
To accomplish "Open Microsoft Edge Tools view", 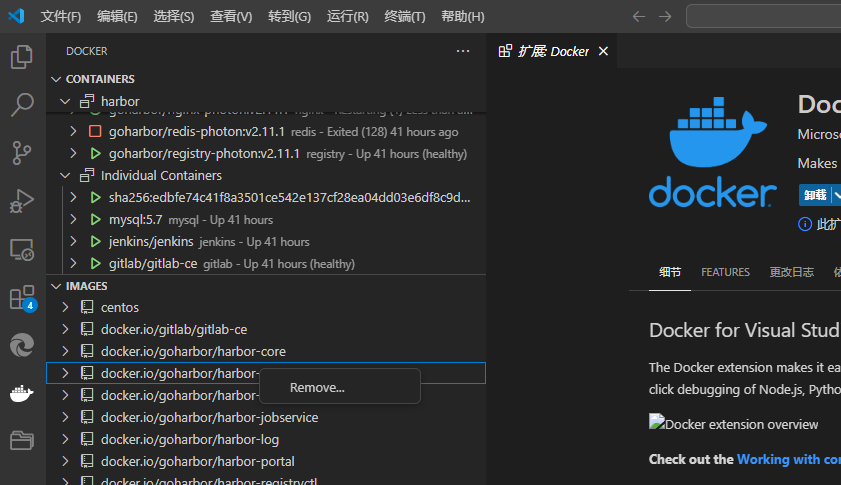I will tap(21, 345).
